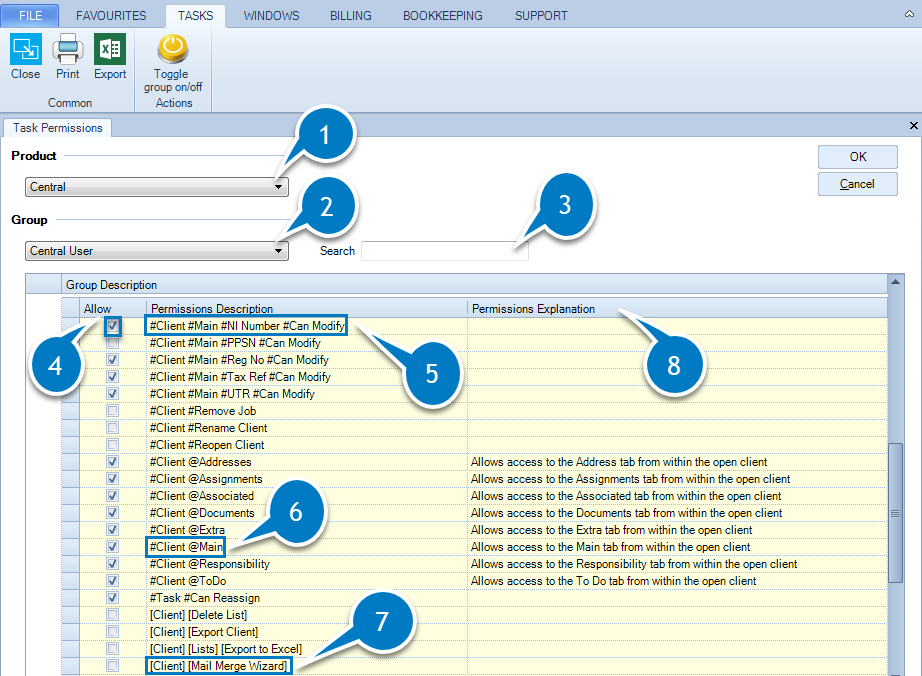This screenshot has width=922, height=676.
Task: Select the #Client #Rename Client description
Action: pos(208,428)
